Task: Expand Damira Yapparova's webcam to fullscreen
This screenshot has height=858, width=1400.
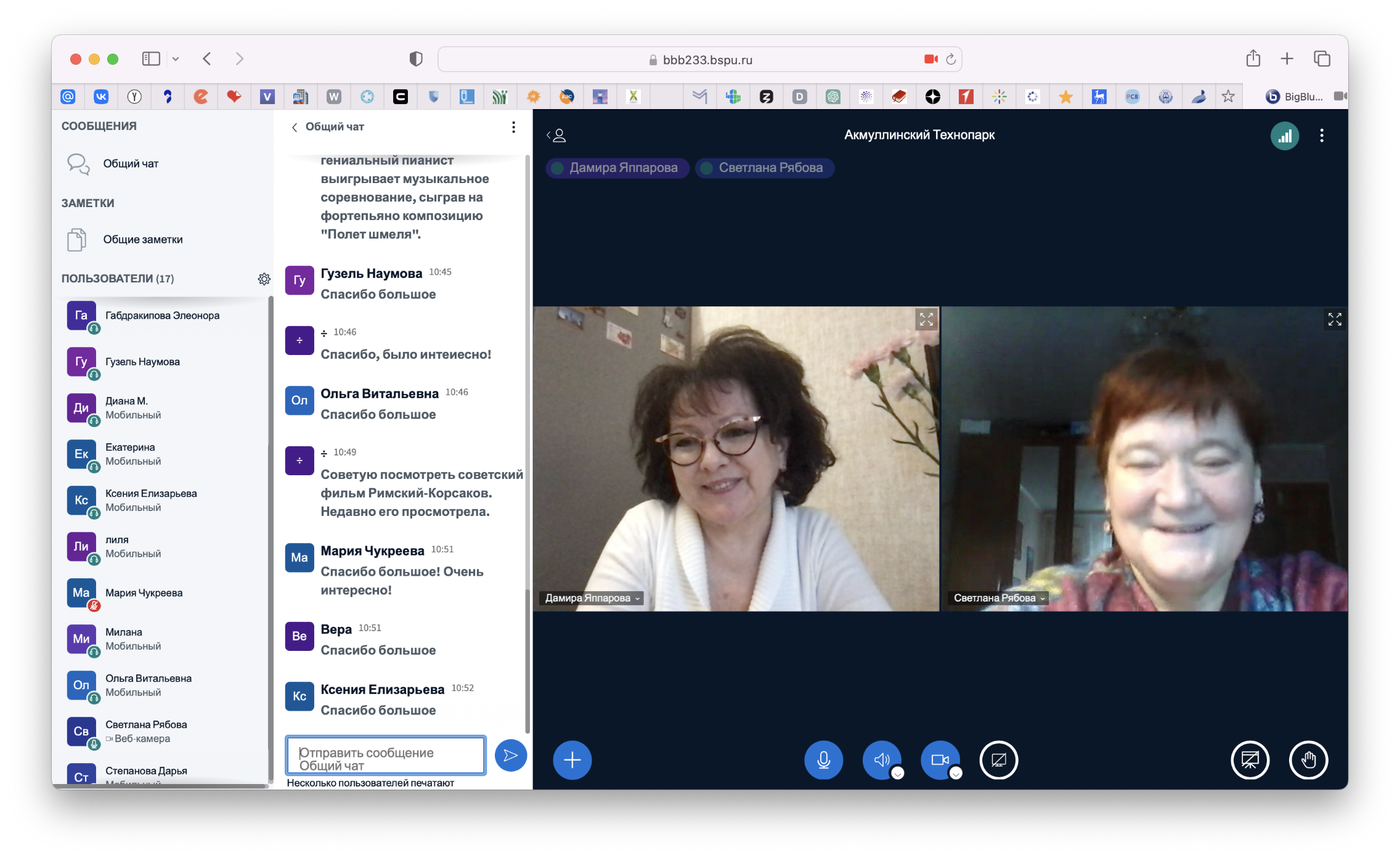Action: (926, 319)
